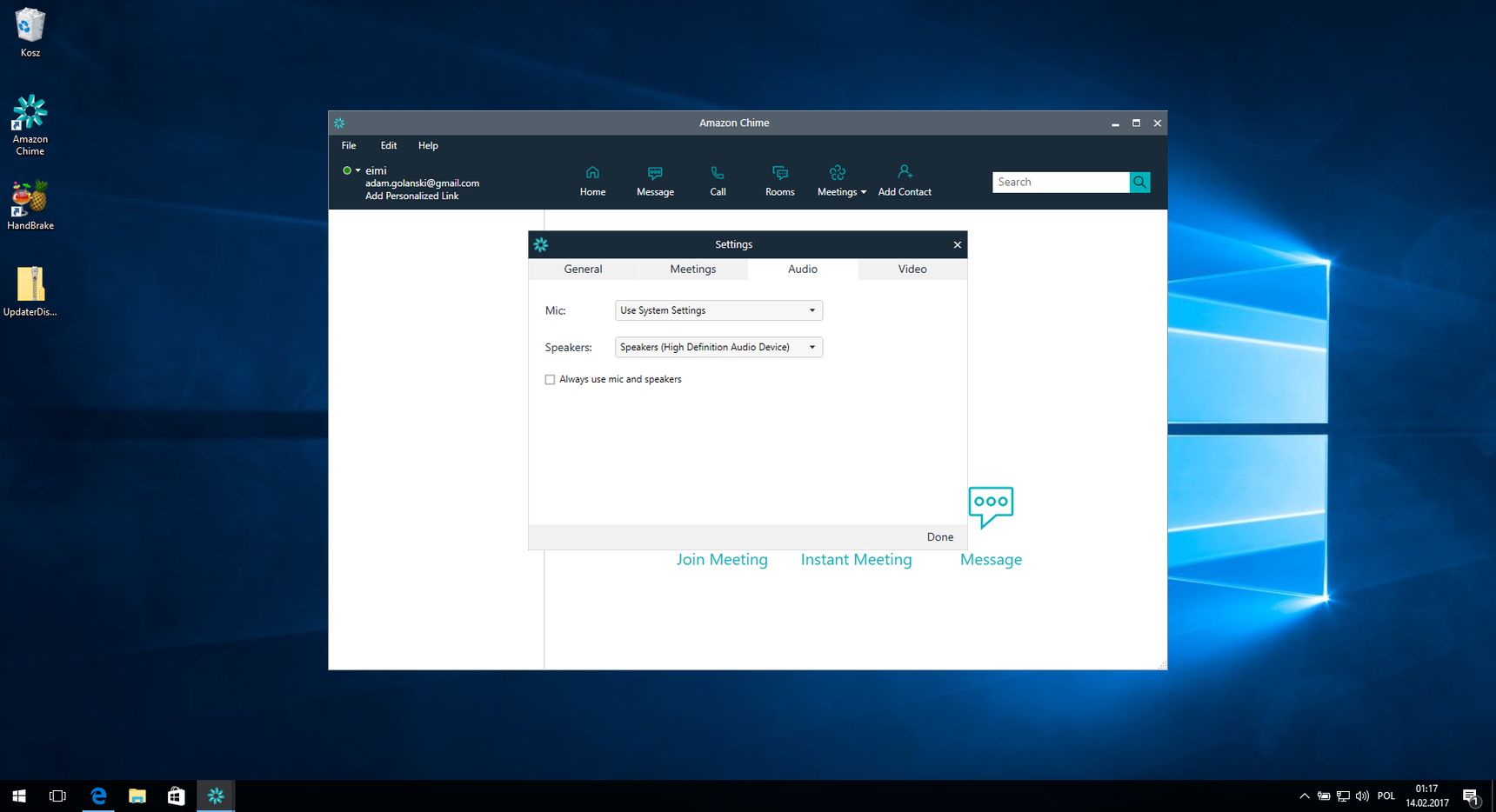This screenshot has height=812, width=1496.
Task: Click the email adam.golanski@gmail.com
Action: click(x=422, y=183)
